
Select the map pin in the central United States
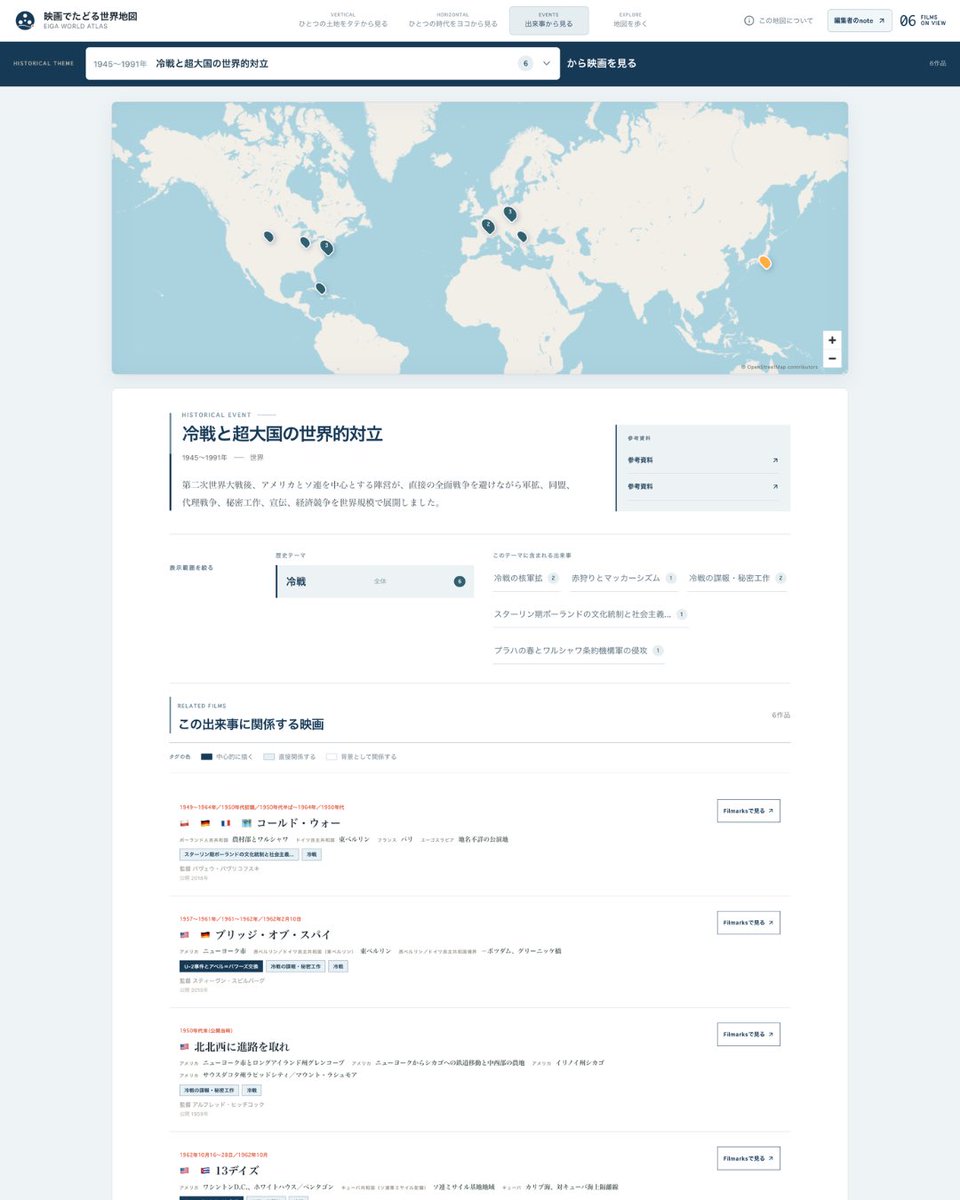[268, 236]
